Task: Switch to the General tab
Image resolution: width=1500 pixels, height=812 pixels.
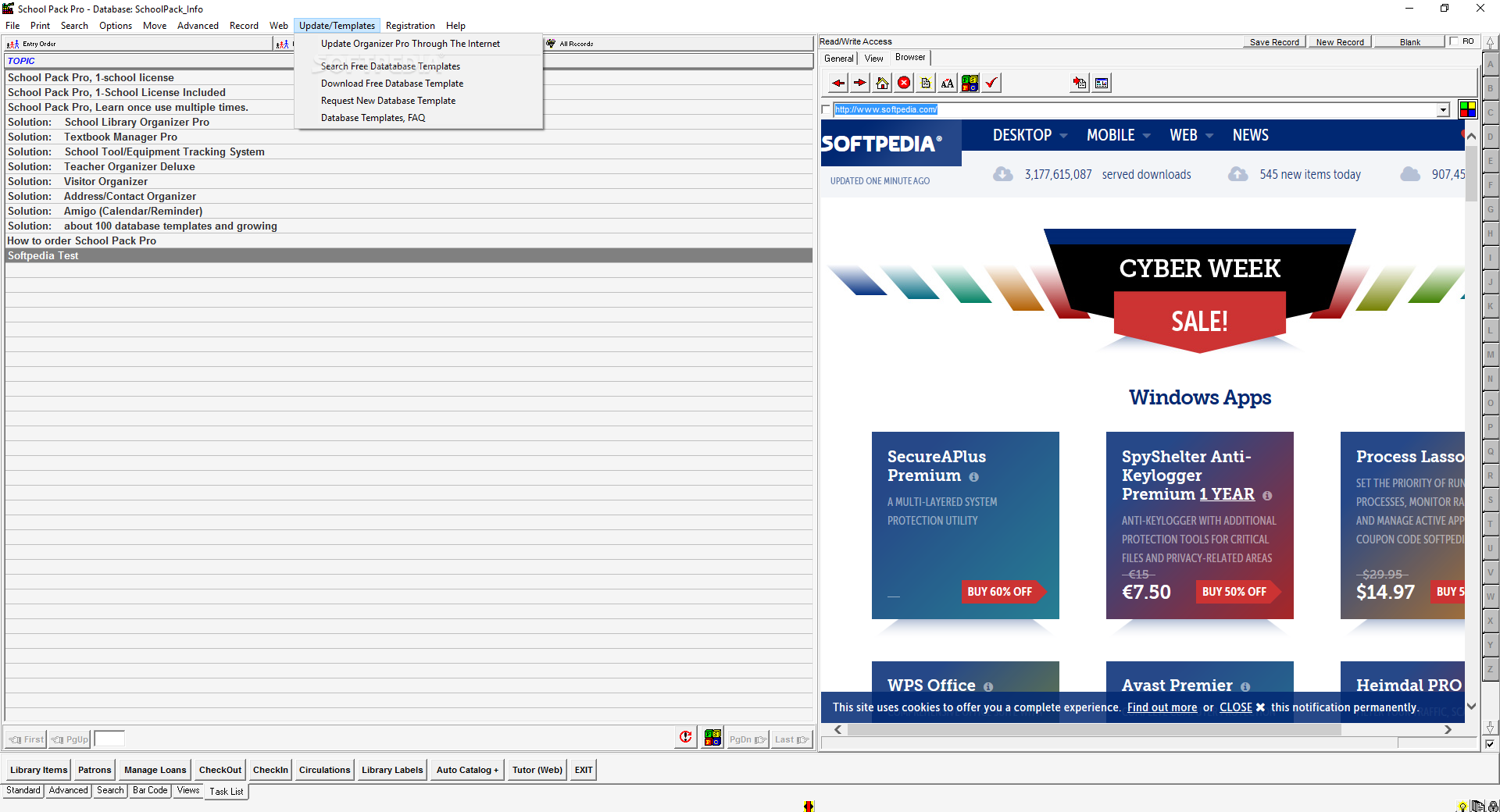Action: (x=839, y=59)
